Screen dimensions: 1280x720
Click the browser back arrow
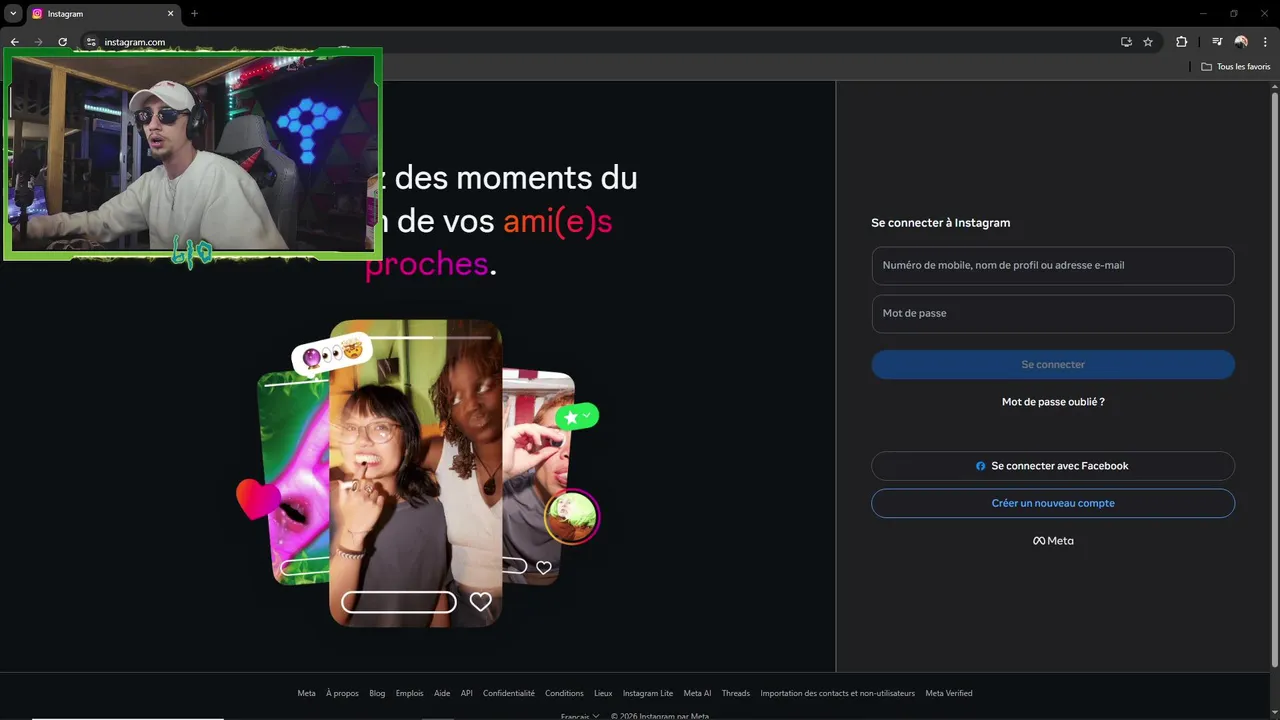(x=14, y=42)
